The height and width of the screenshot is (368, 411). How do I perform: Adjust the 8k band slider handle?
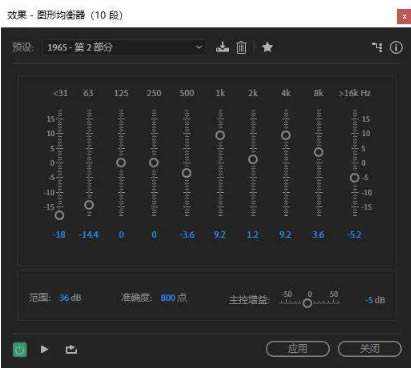pyautogui.click(x=318, y=152)
